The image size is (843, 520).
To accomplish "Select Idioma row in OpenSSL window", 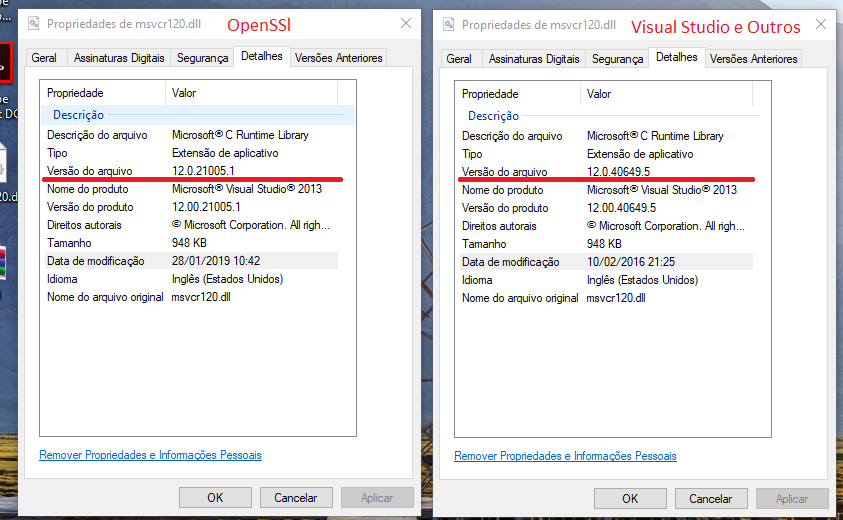I will (x=191, y=279).
